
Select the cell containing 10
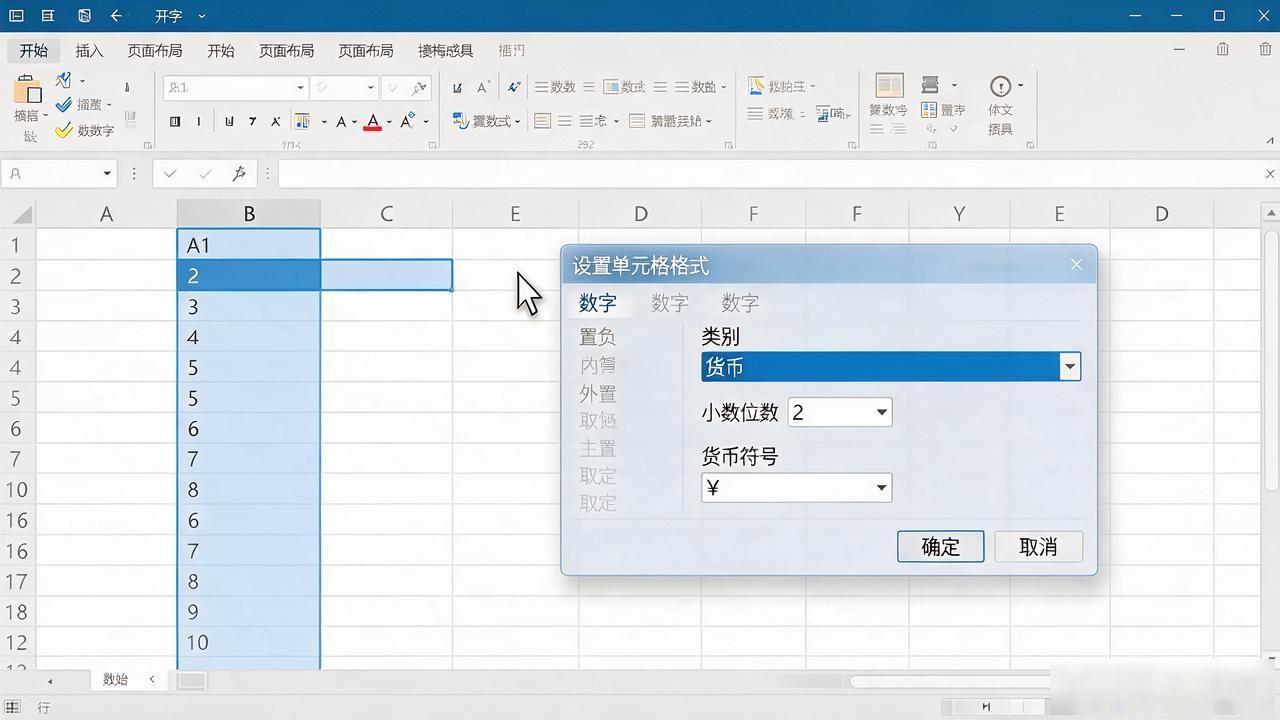click(249, 642)
